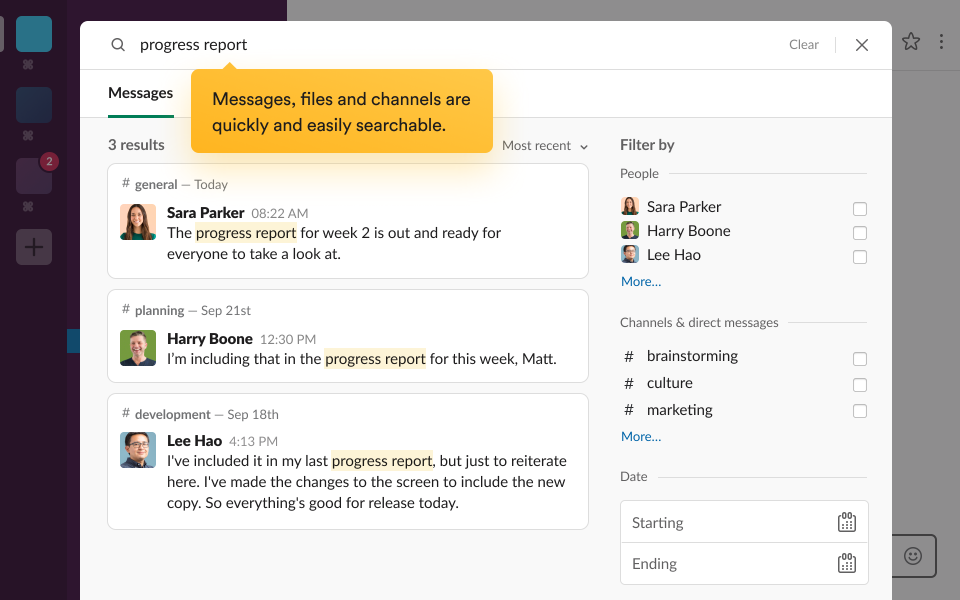The height and width of the screenshot is (600, 960).
Task: Open the Most recent sort dropdown
Action: pyautogui.click(x=544, y=145)
